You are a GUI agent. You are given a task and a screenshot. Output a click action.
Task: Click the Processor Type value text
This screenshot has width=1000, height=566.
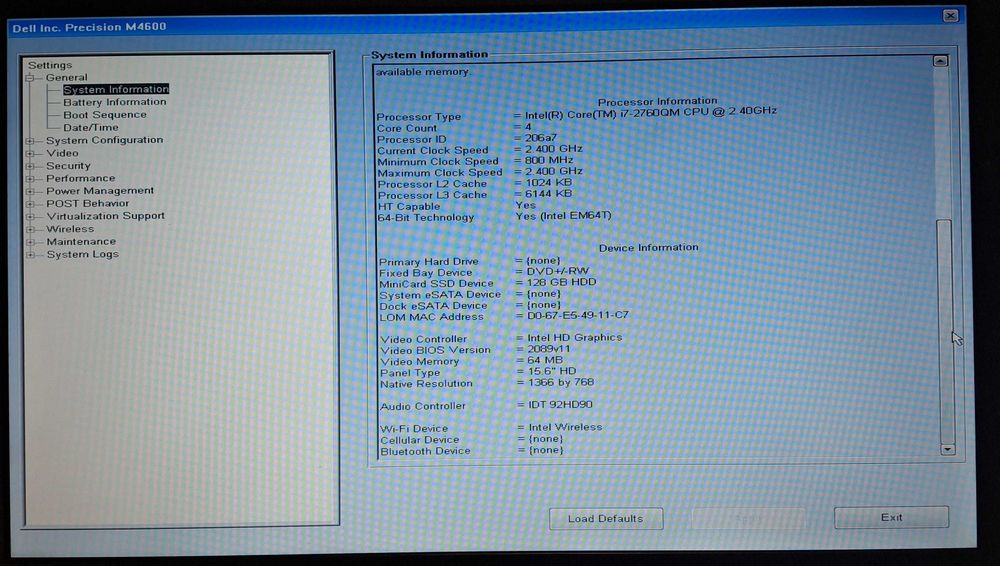click(651, 113)
